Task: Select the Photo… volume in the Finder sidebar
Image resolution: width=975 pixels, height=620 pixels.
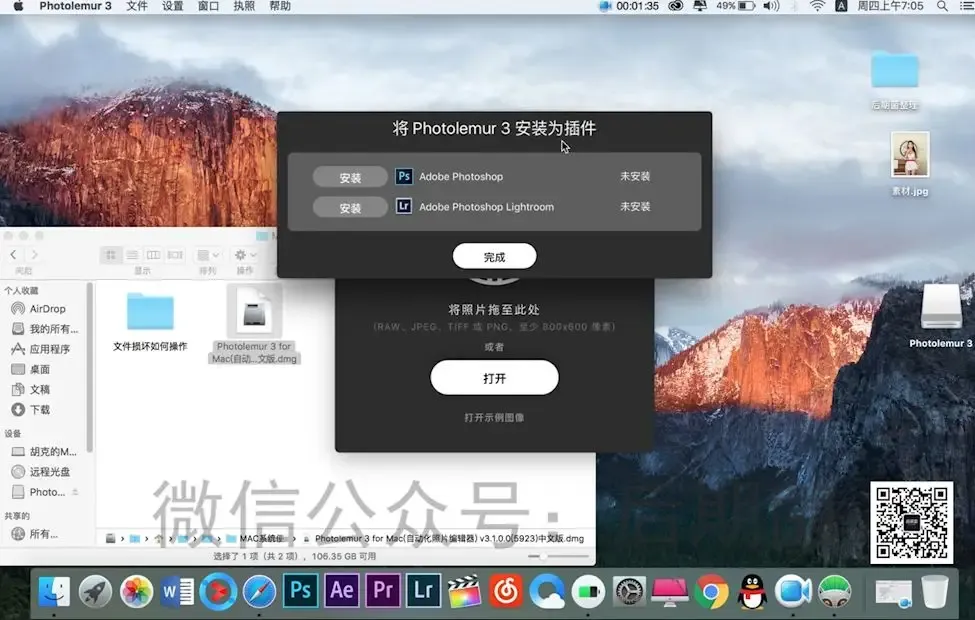Action: [x=40, y=492]
